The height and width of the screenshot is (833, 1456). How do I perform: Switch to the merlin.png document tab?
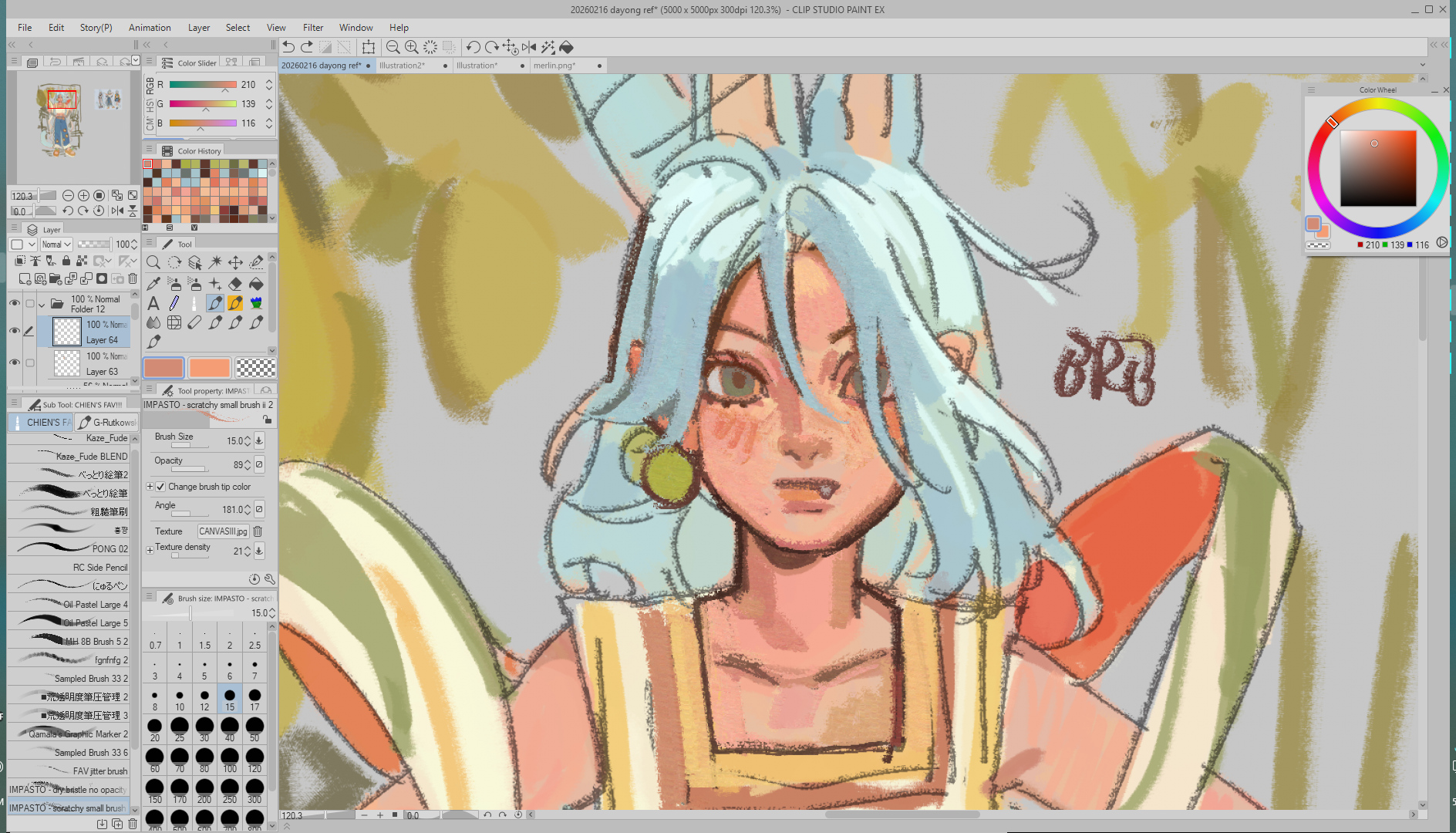(x=554, y=66)
